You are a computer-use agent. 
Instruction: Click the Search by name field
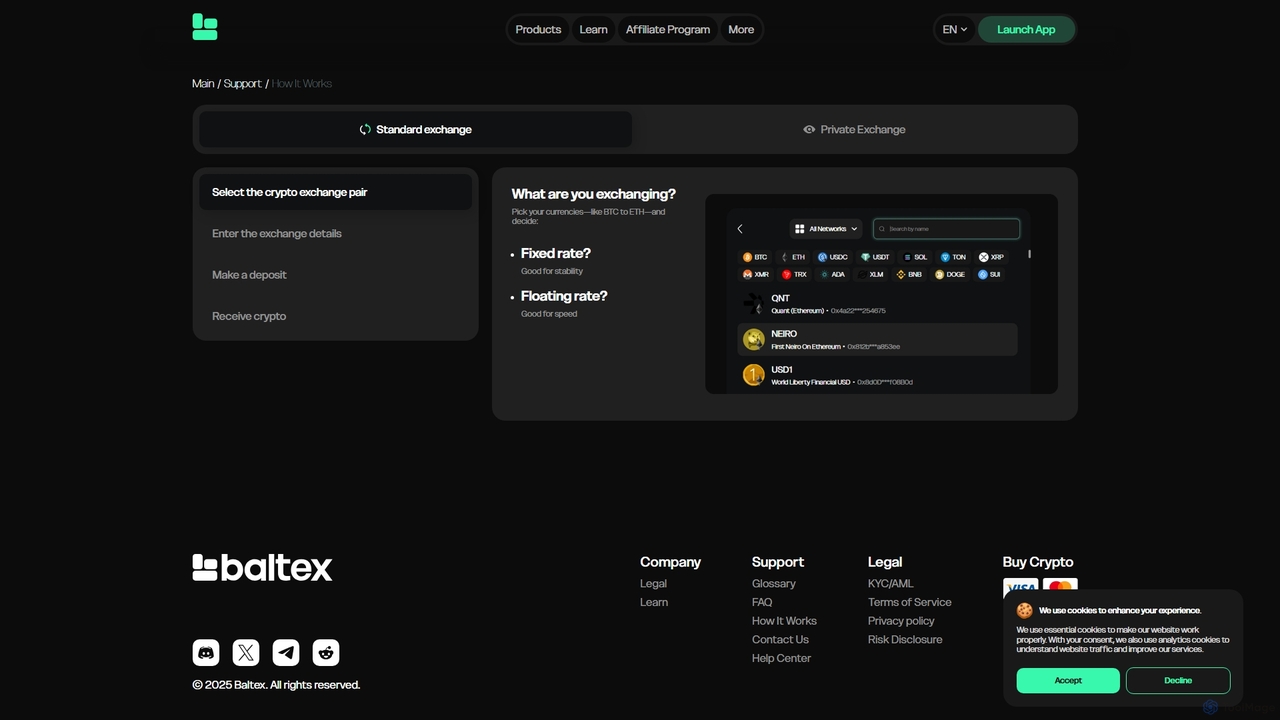point(946,229)
